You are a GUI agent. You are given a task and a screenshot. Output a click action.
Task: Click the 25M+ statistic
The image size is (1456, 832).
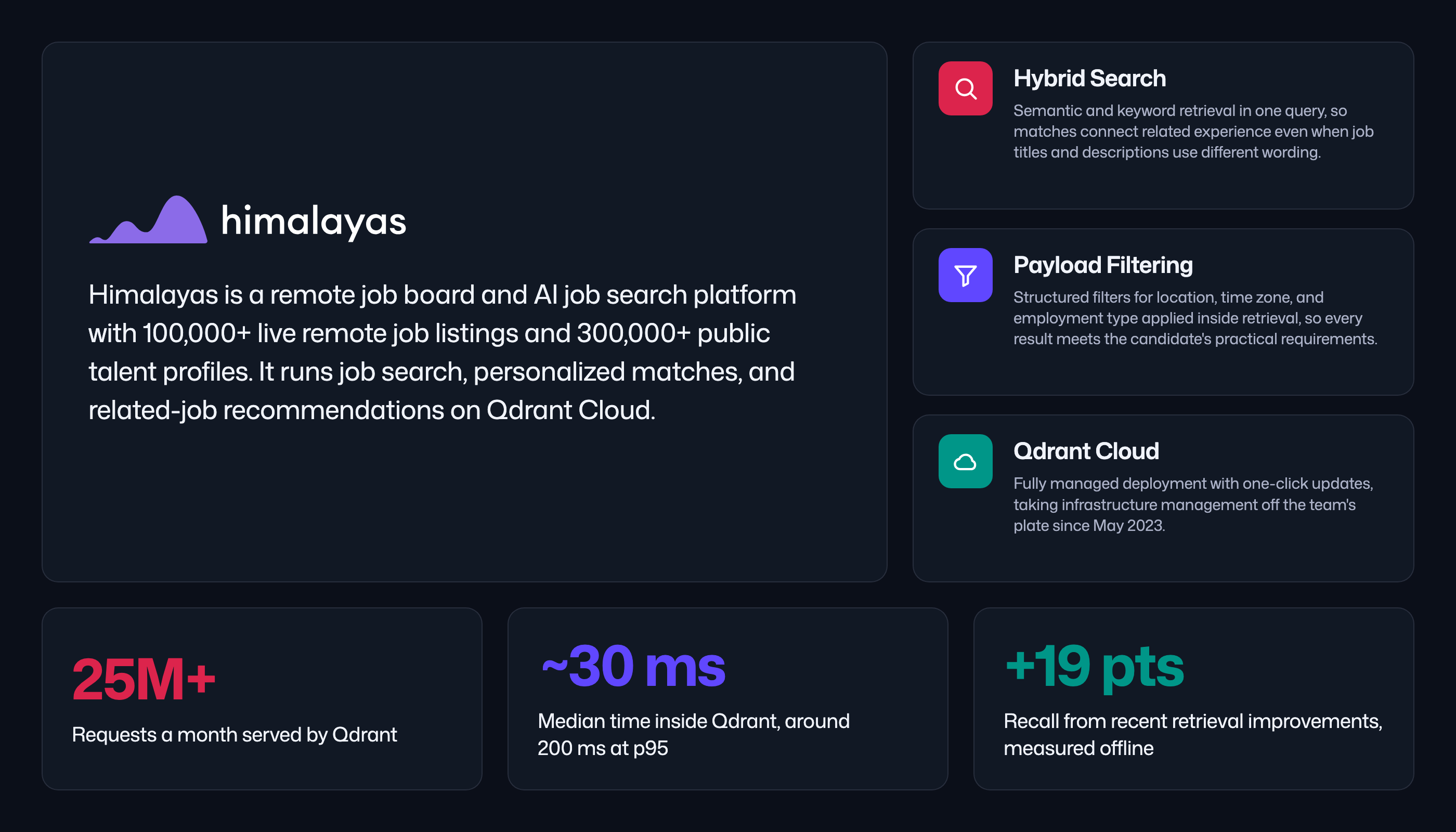pyautogui.click(x=144, y=679)
